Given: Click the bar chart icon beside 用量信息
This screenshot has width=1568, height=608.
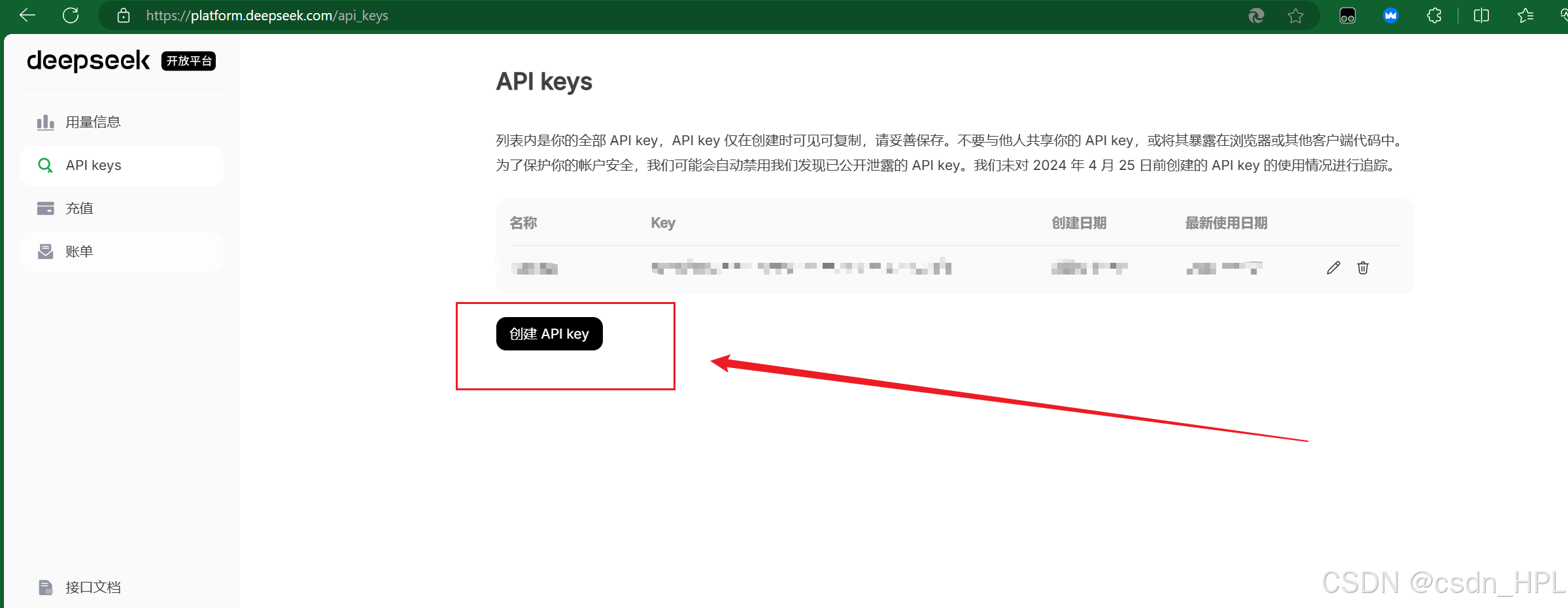Looking at the screenshot, I should tap(45, 122).
